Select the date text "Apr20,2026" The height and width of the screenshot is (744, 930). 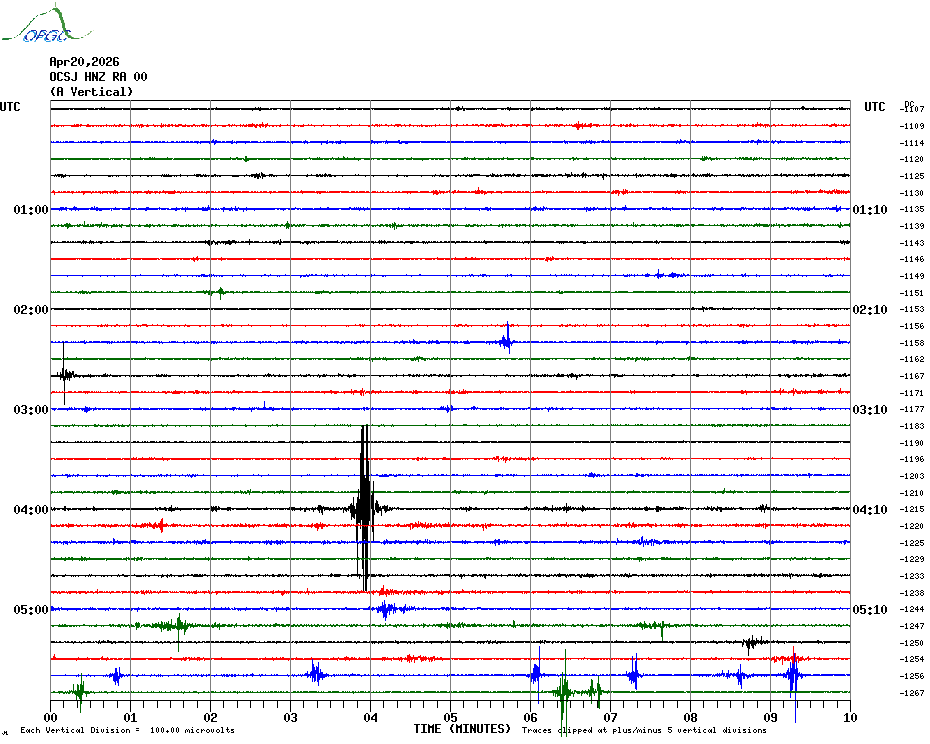(x=84, y=62)
